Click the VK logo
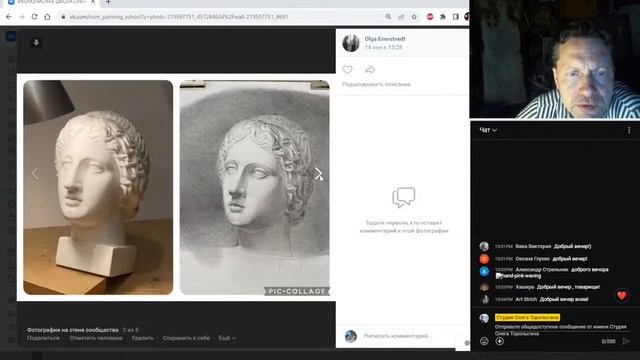640x360 pixels. click(11, 36)
